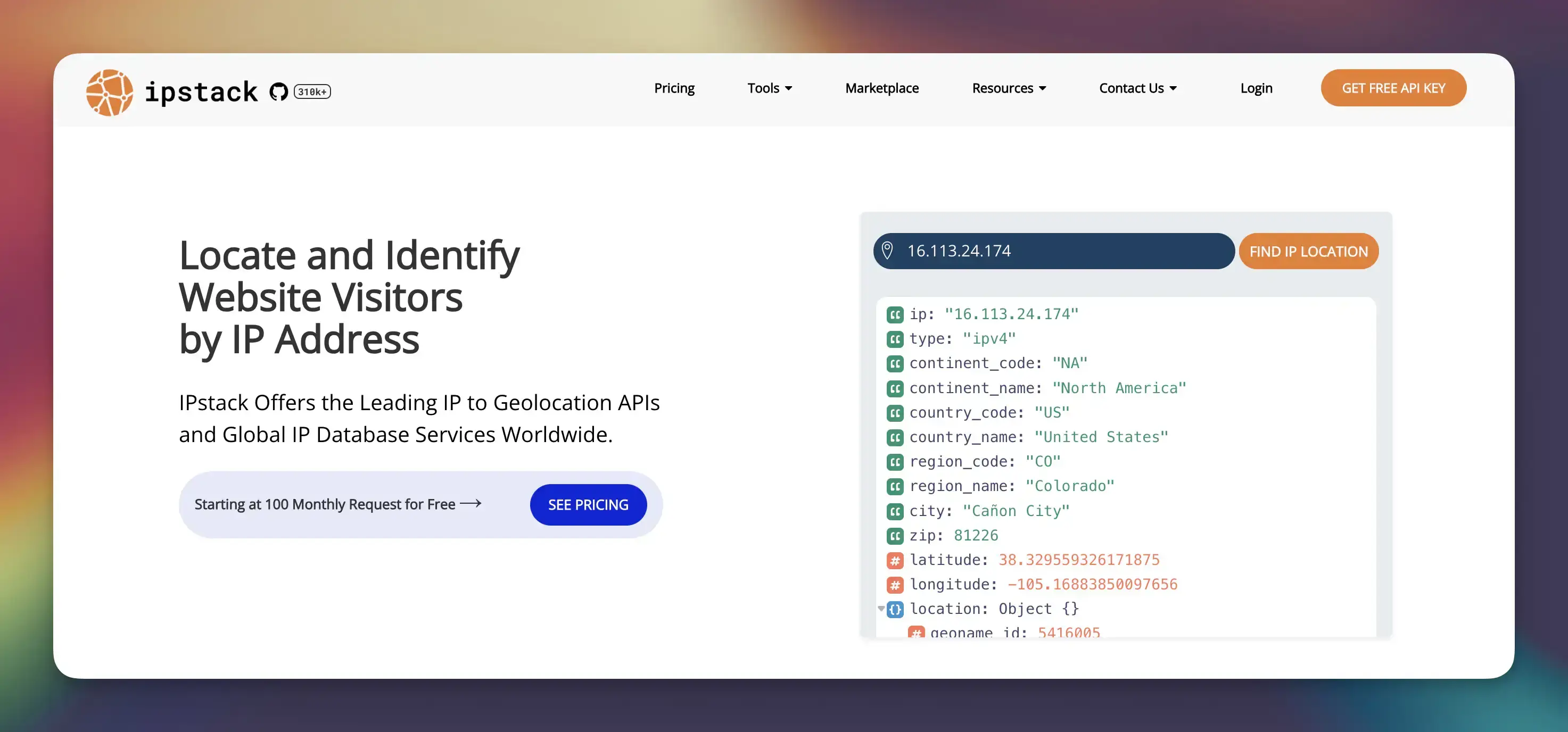Viewport: 1568px width, 732px height.
Task: Click the string icon beside region_name
Action: click(x=895, y=487)
